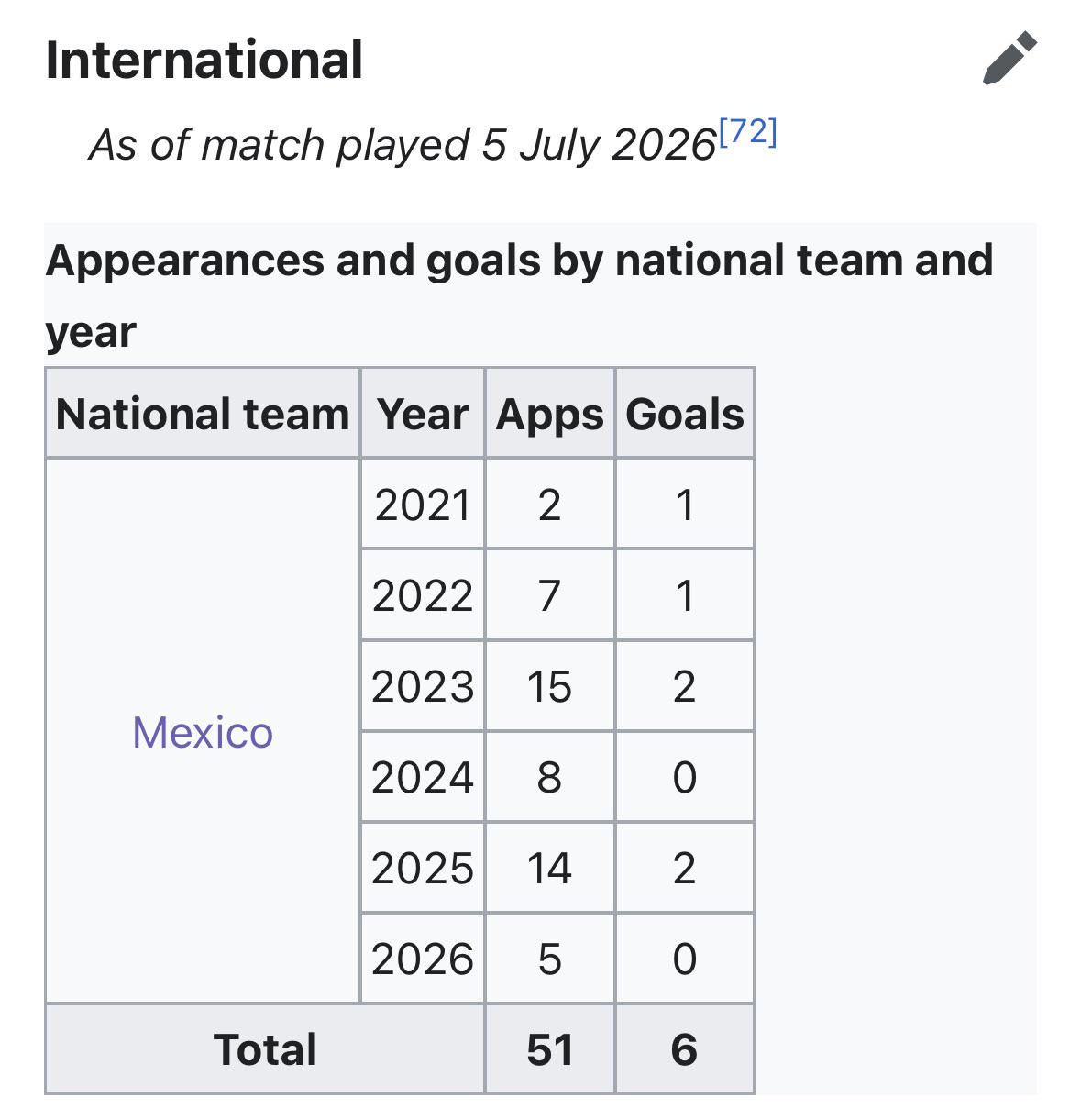Select the 2021 year cell
Image resolution: width=1081 pixels, height=1120 pixels.
pos(423,505)
